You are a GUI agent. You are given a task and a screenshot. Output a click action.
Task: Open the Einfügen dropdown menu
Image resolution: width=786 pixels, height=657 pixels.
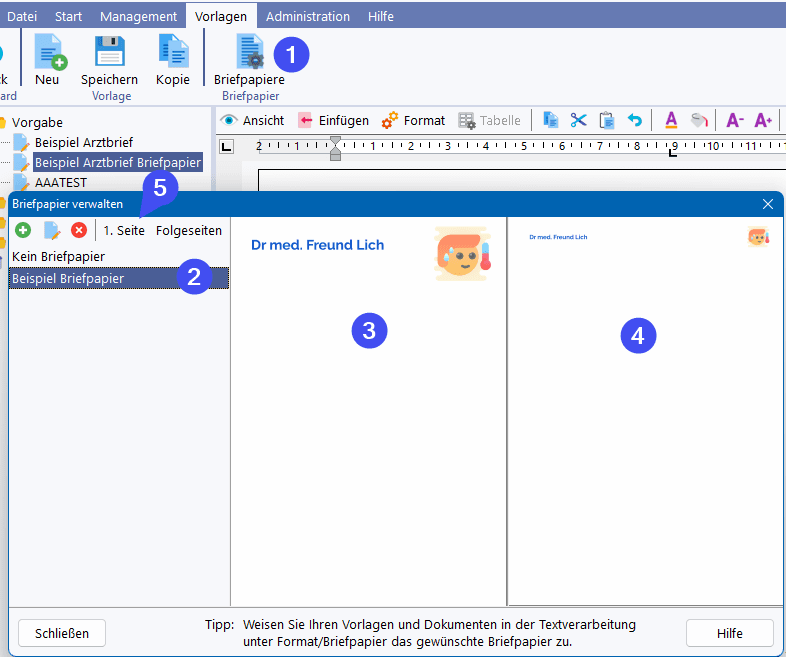pos(333,120)
